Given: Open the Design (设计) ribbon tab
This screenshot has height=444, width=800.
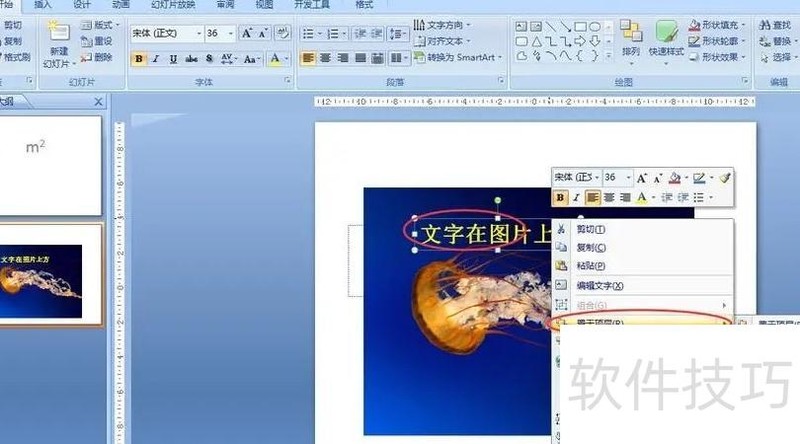Looking at the screenshot, I should point(82,5).
